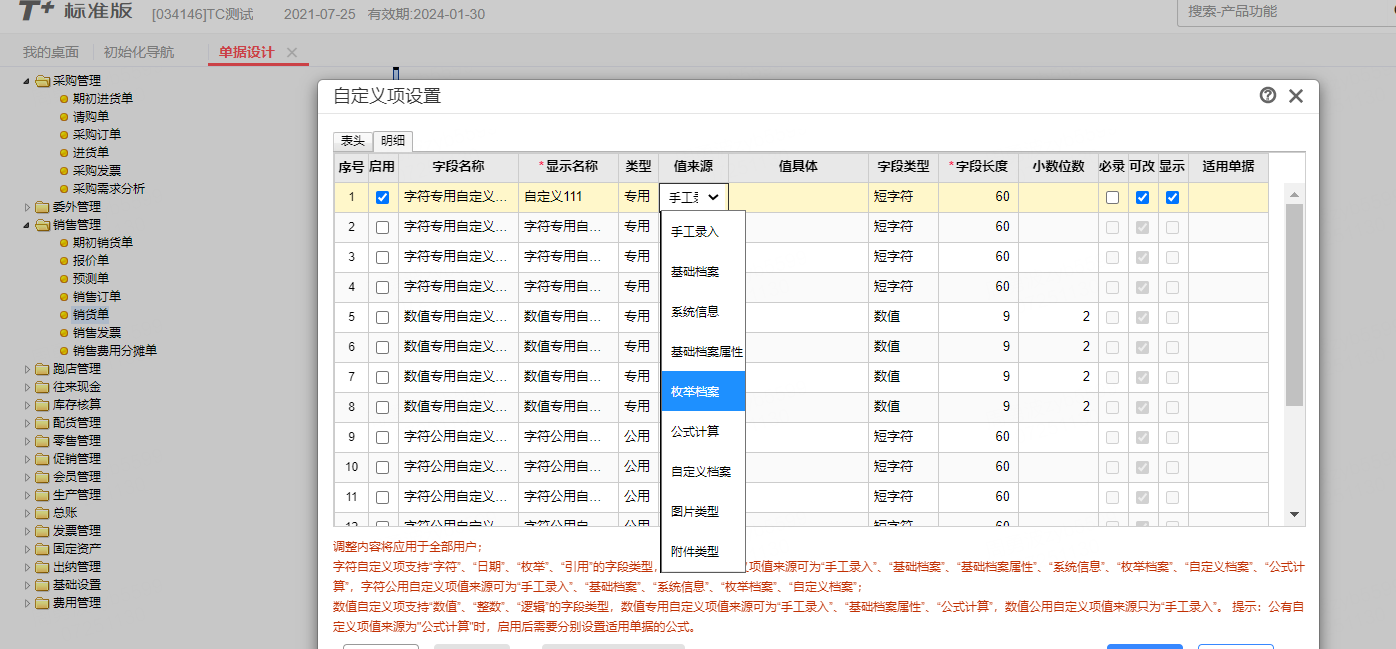
Task: Select the 明细 tab in dialog
Action: pos(393,141)
